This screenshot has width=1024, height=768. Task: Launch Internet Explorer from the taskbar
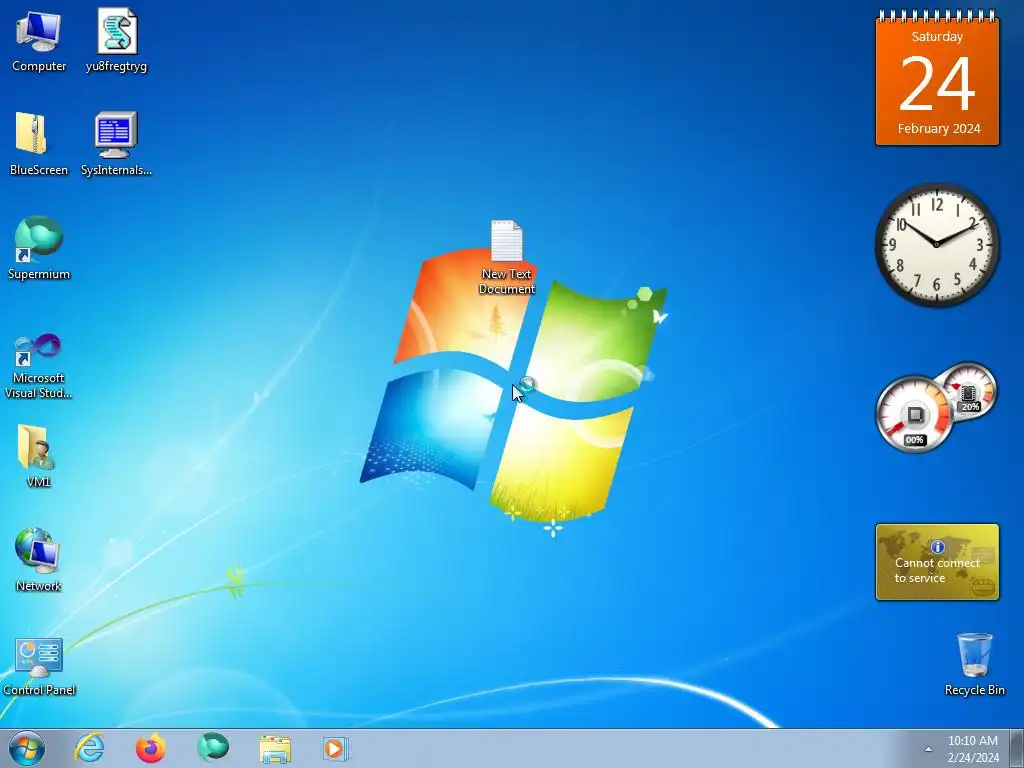coord(89,748)
